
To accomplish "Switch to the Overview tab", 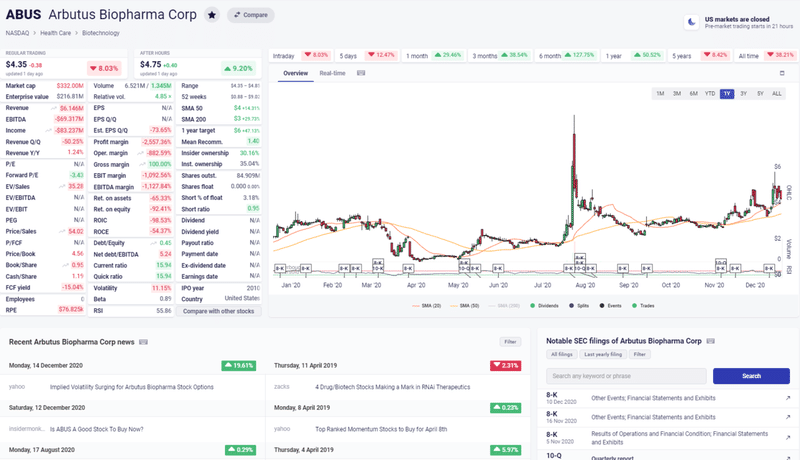I will pos(295,73).
